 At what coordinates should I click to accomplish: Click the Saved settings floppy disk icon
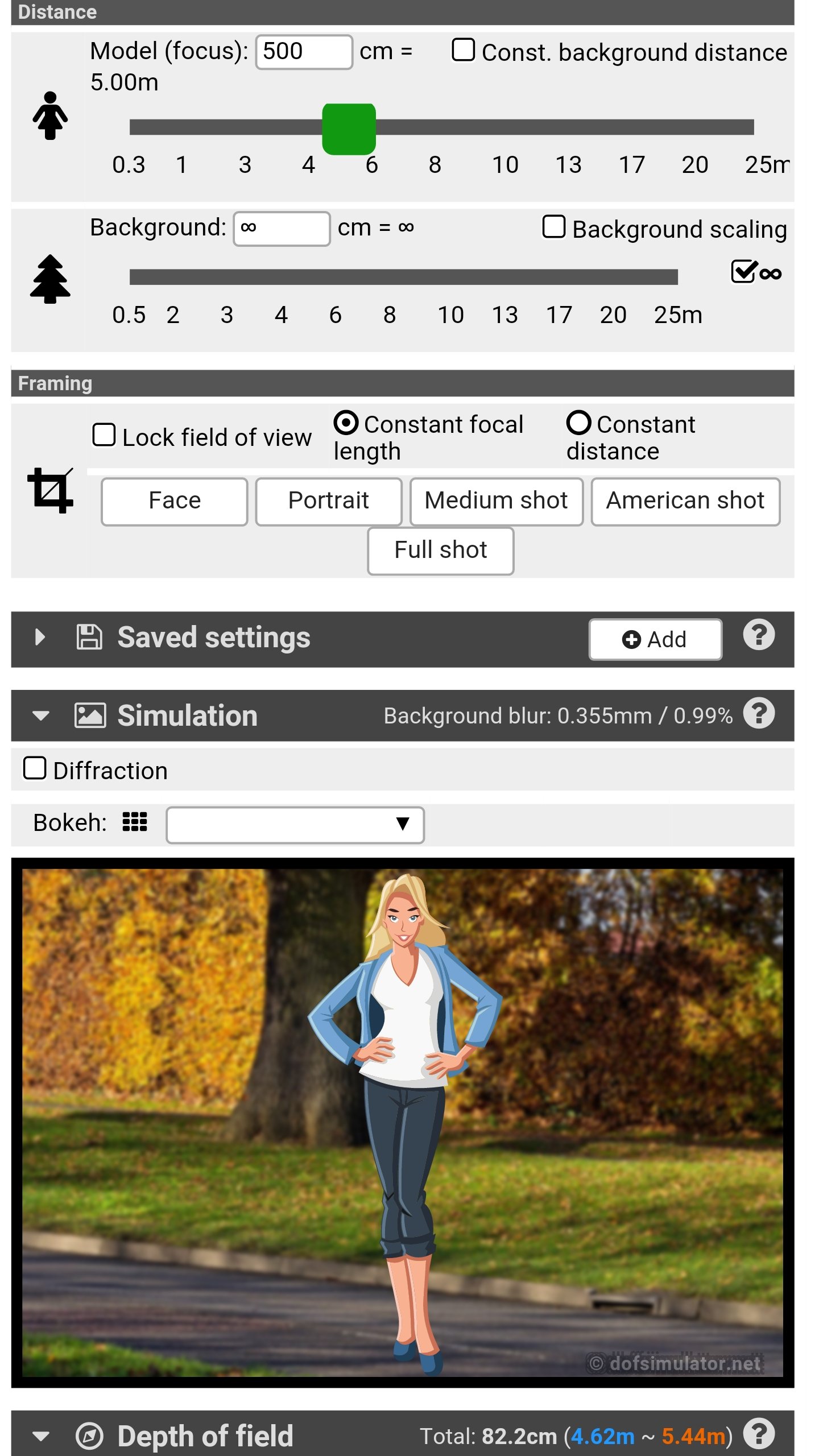(89, 637)
